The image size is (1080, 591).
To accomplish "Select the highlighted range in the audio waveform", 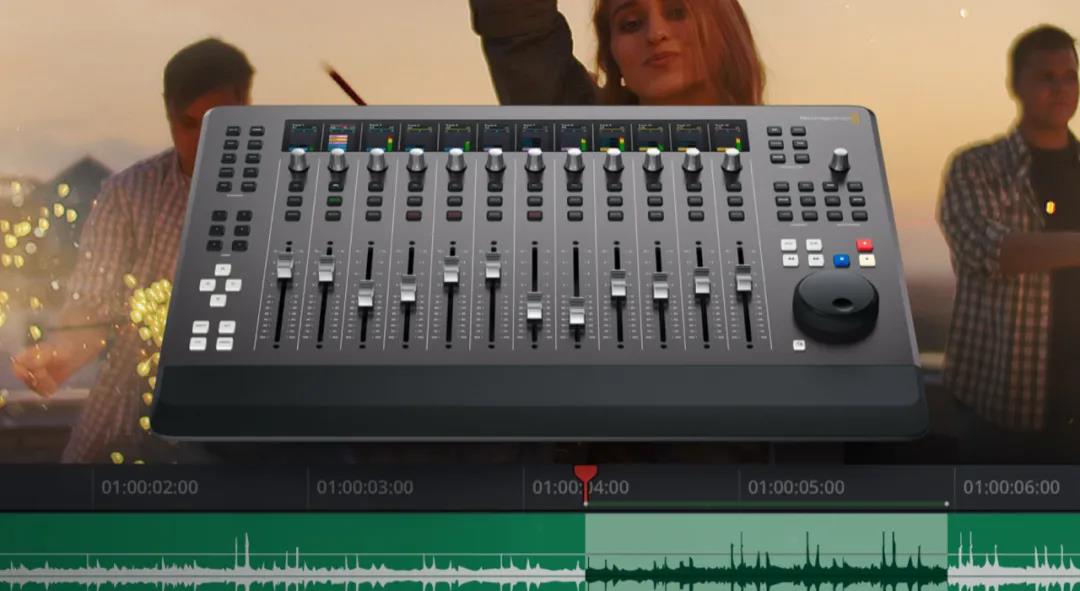I will (765, 550).
